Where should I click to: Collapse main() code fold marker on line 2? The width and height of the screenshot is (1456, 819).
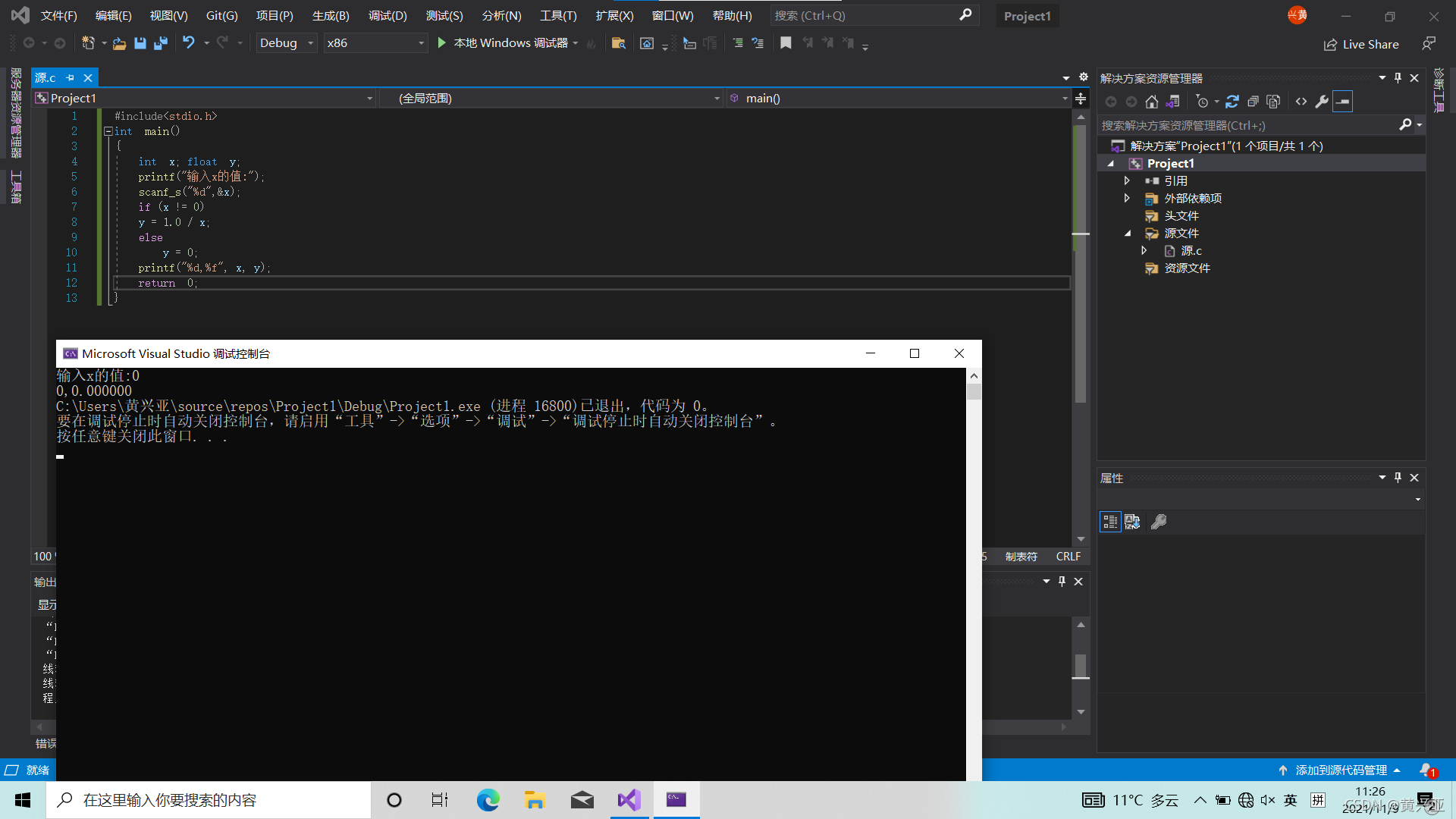click(x=108, y=131)
